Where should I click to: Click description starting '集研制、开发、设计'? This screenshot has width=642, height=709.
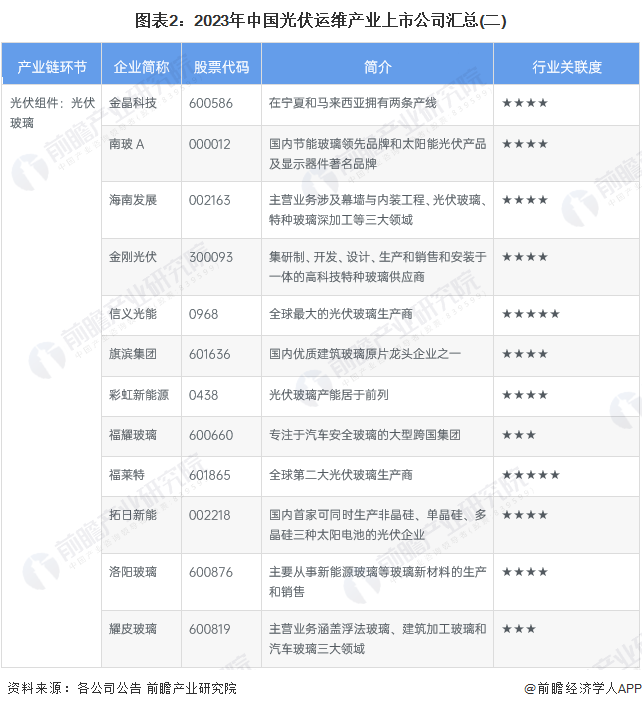378,266
